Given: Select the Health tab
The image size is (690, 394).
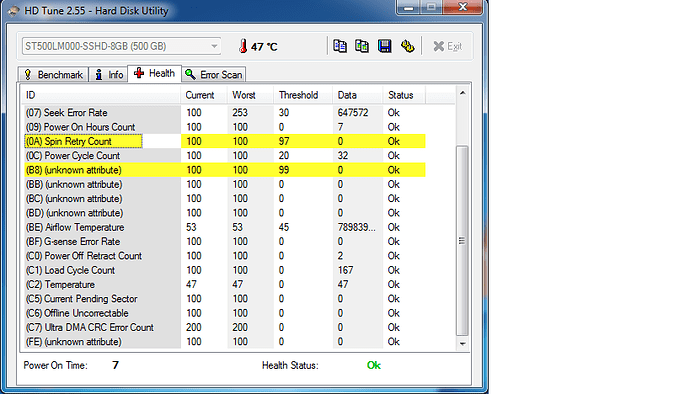Looking at the screenshot, I should (154, 73).
